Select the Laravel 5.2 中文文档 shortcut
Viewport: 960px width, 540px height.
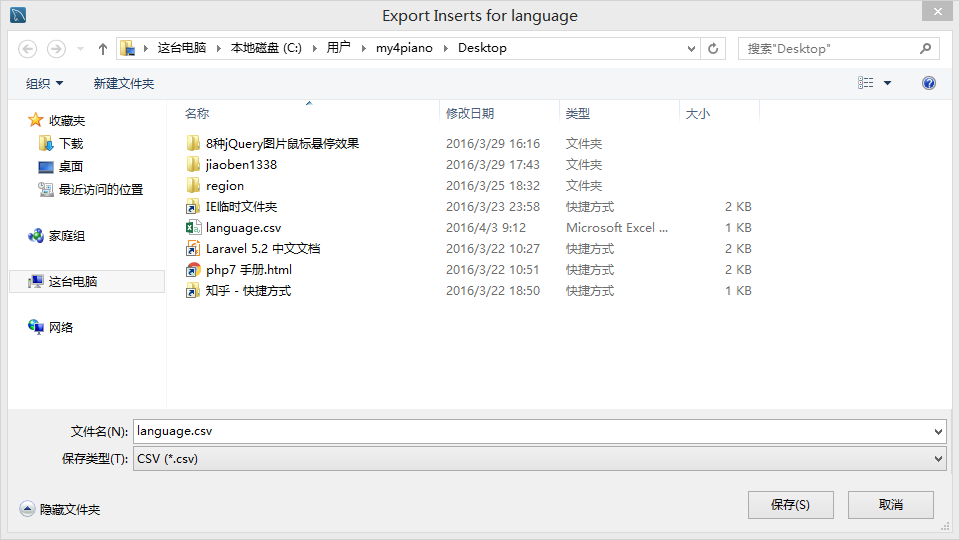coord(263,249)
